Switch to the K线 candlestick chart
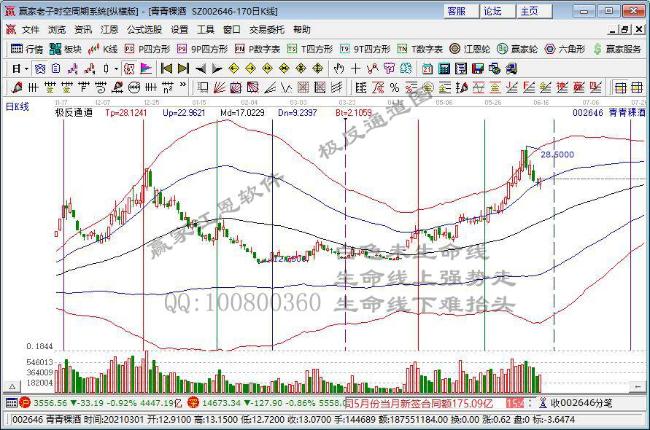Image resolution: width=650 pixels, height=430 pixels. pyautogui.click(x=103, y=49)
